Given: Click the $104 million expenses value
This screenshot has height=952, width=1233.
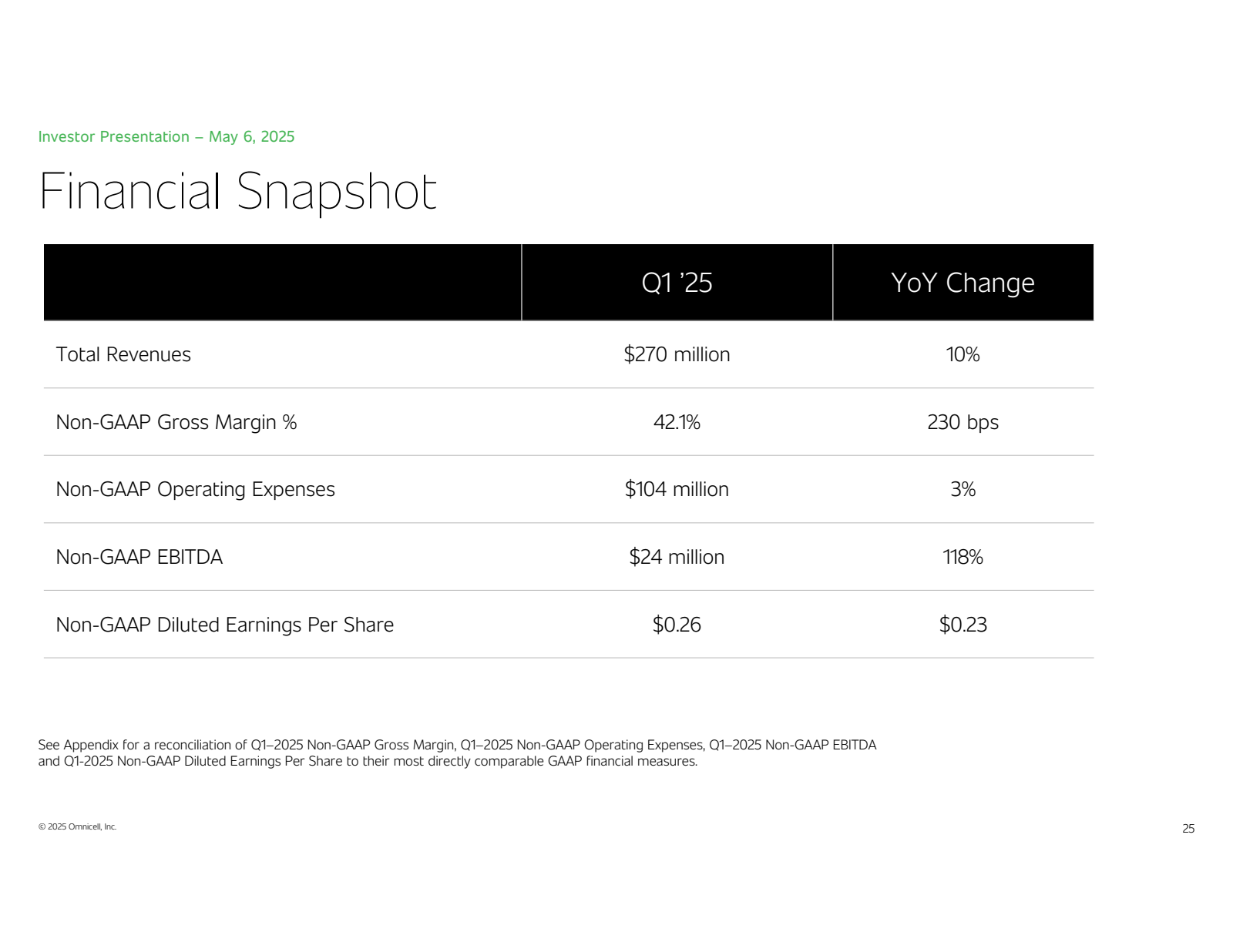Looking at the screenshot, I should tap(677, 489).
